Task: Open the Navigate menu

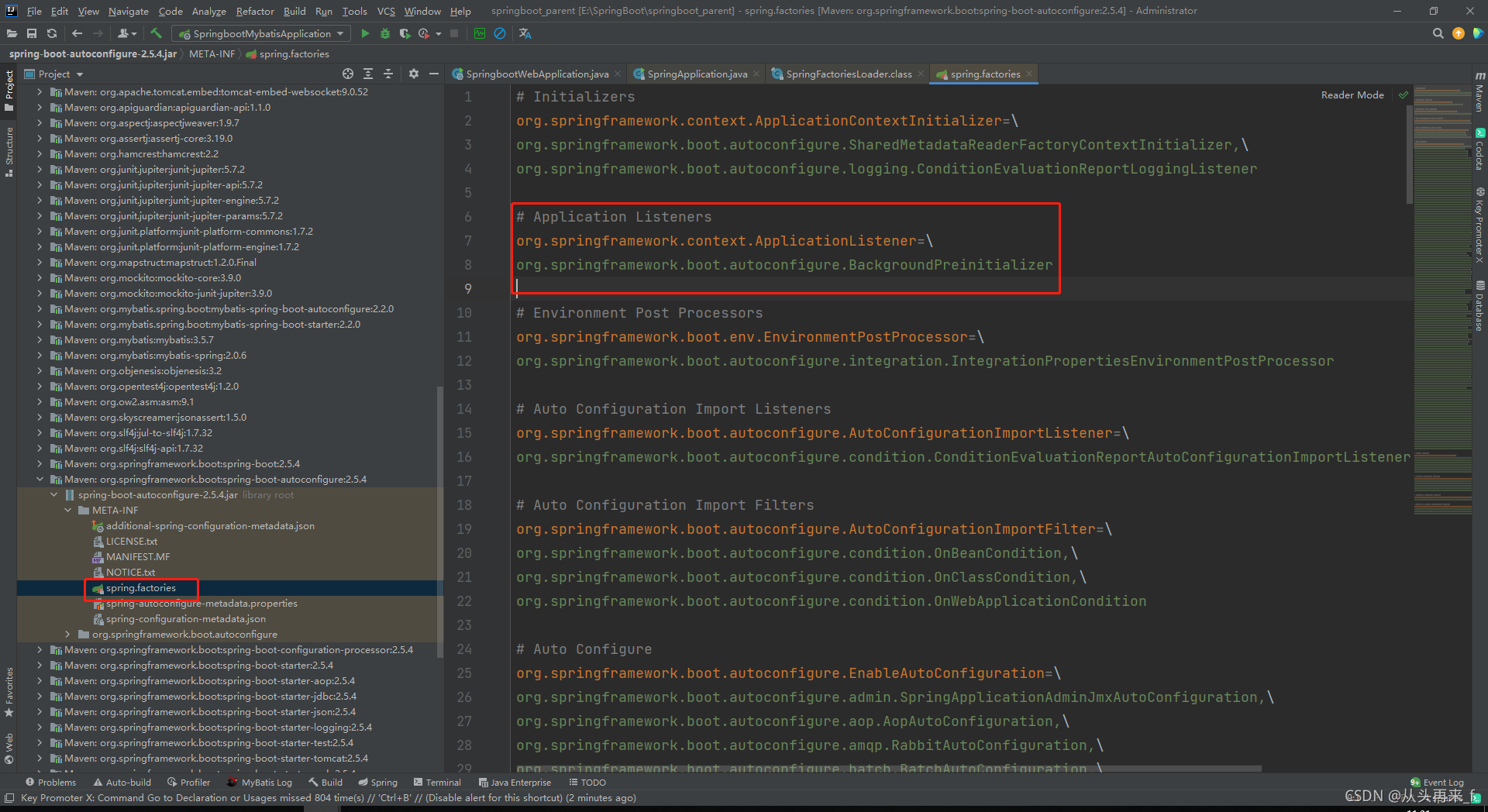Action: (x=128, y=11)
